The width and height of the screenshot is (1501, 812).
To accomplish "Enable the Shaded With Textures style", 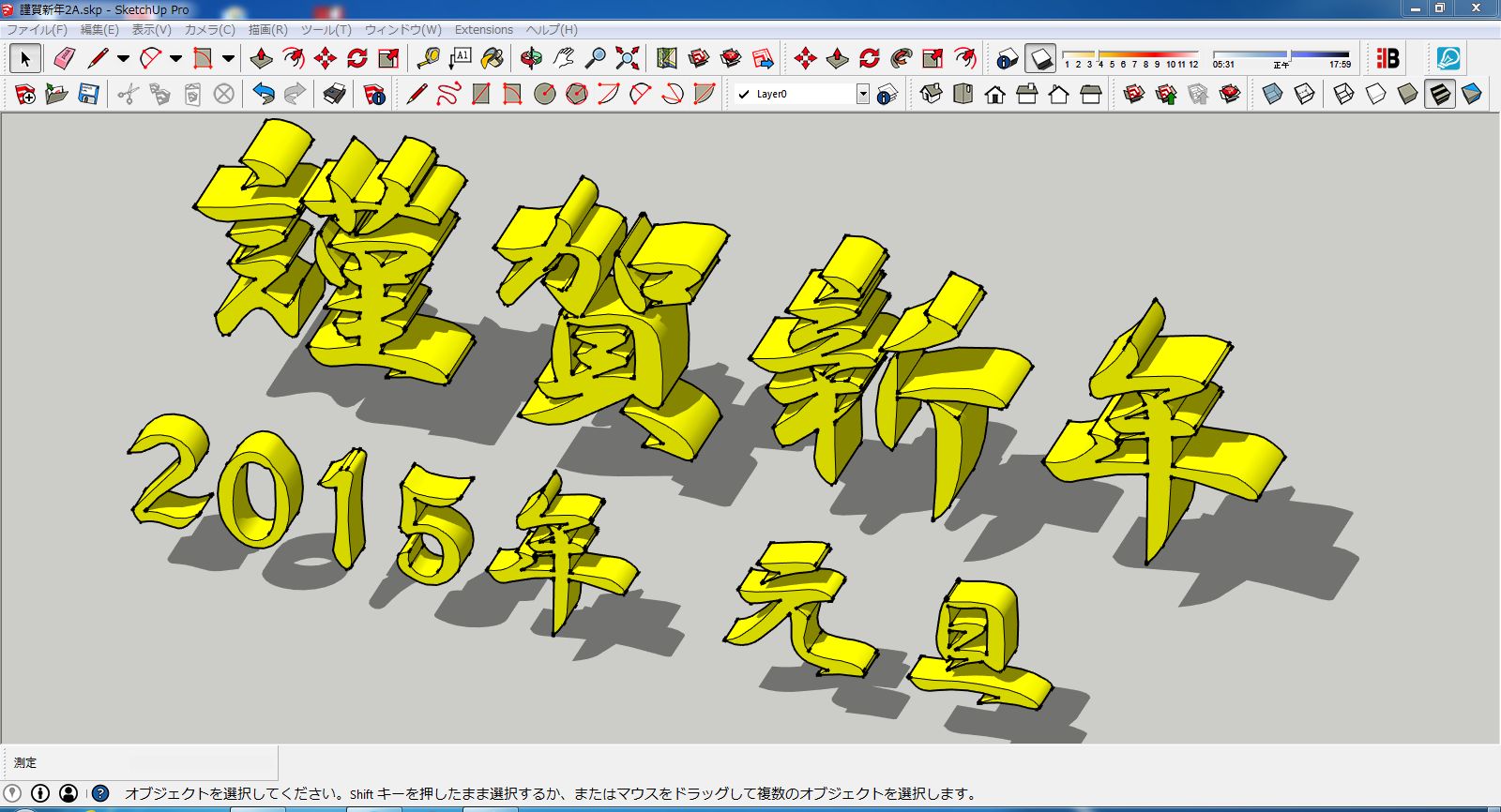I will 1440,94.
